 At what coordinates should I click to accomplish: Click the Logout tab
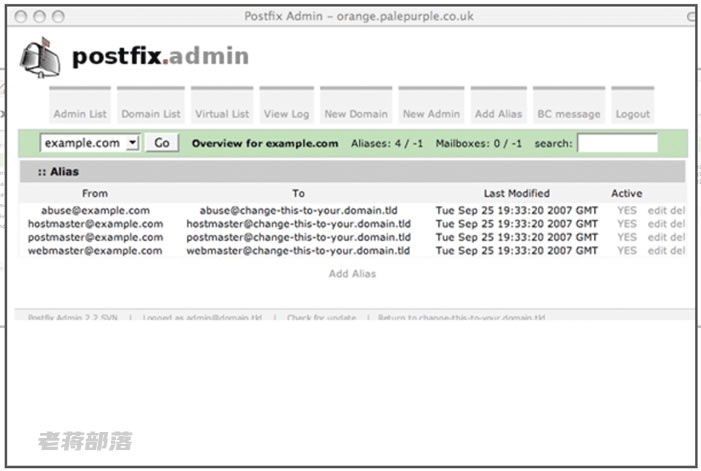pyautogui.click(x=633, y=105)
